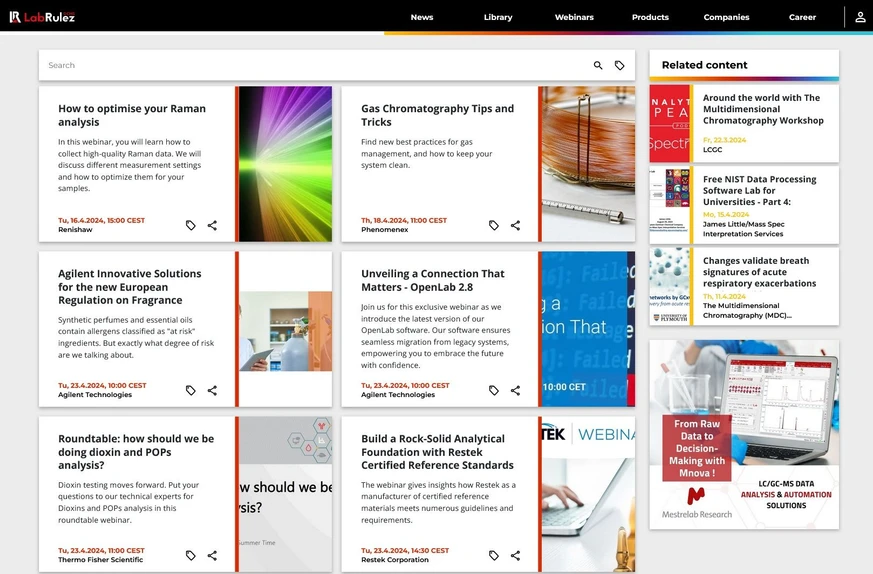
Task: Click 'Thermo Fisher Scientific' company name
Action: click(x=100, y=560)
